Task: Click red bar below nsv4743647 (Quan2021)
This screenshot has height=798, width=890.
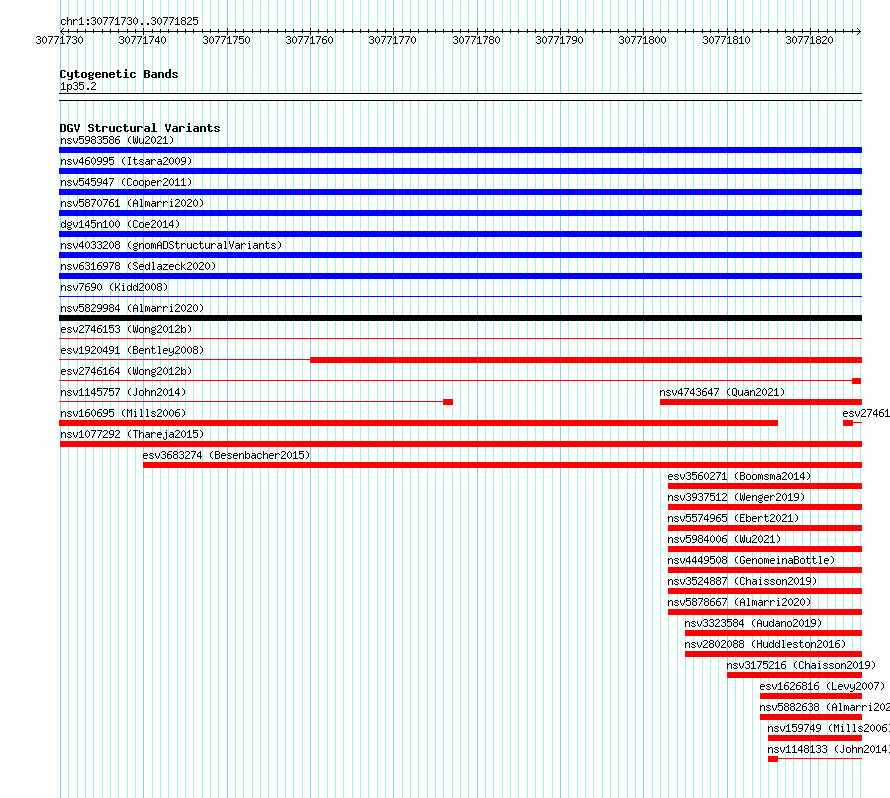Action: pos(761,402)
